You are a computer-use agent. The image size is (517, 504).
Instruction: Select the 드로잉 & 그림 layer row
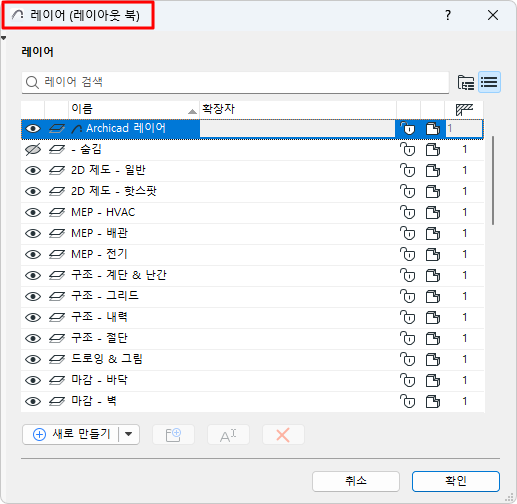[x=252, y=360]
